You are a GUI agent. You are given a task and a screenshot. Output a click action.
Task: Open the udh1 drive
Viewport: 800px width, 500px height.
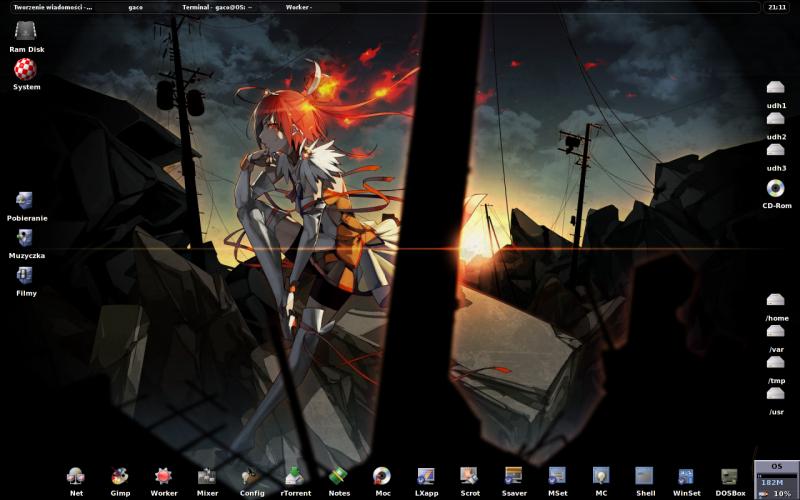(776, 88)
